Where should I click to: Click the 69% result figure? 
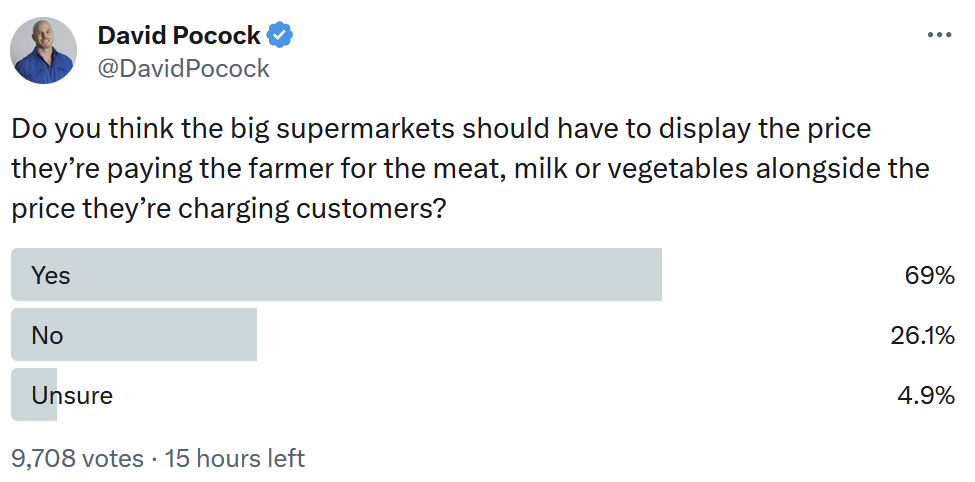[x=930, y=275]
